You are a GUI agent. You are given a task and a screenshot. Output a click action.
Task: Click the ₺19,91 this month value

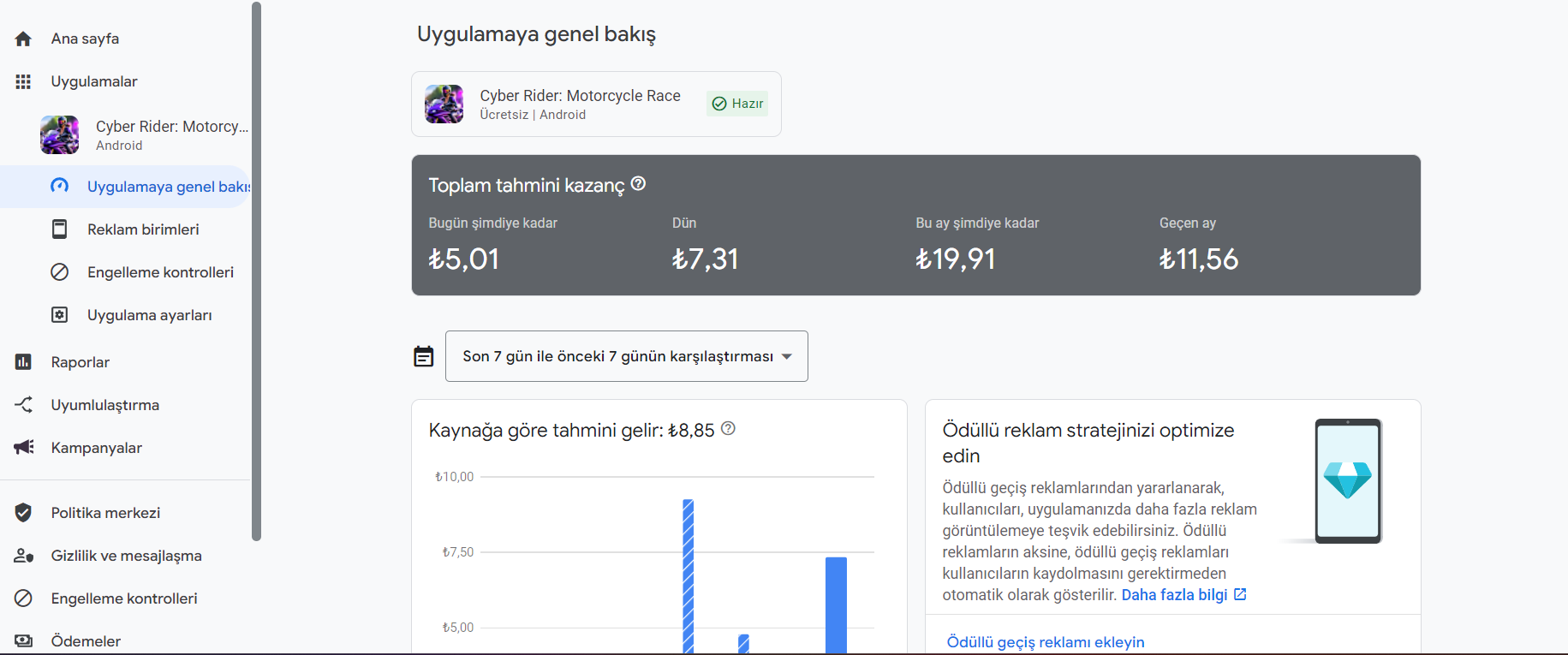click(956, 259)
